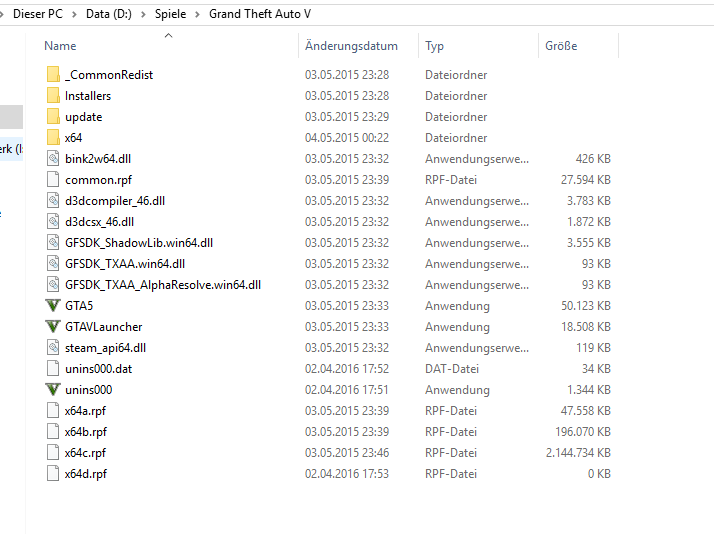The width and height of the screenshot is (714, 534).
Task: Select the x64c.rpf file icon
Action: coord(53,452)
